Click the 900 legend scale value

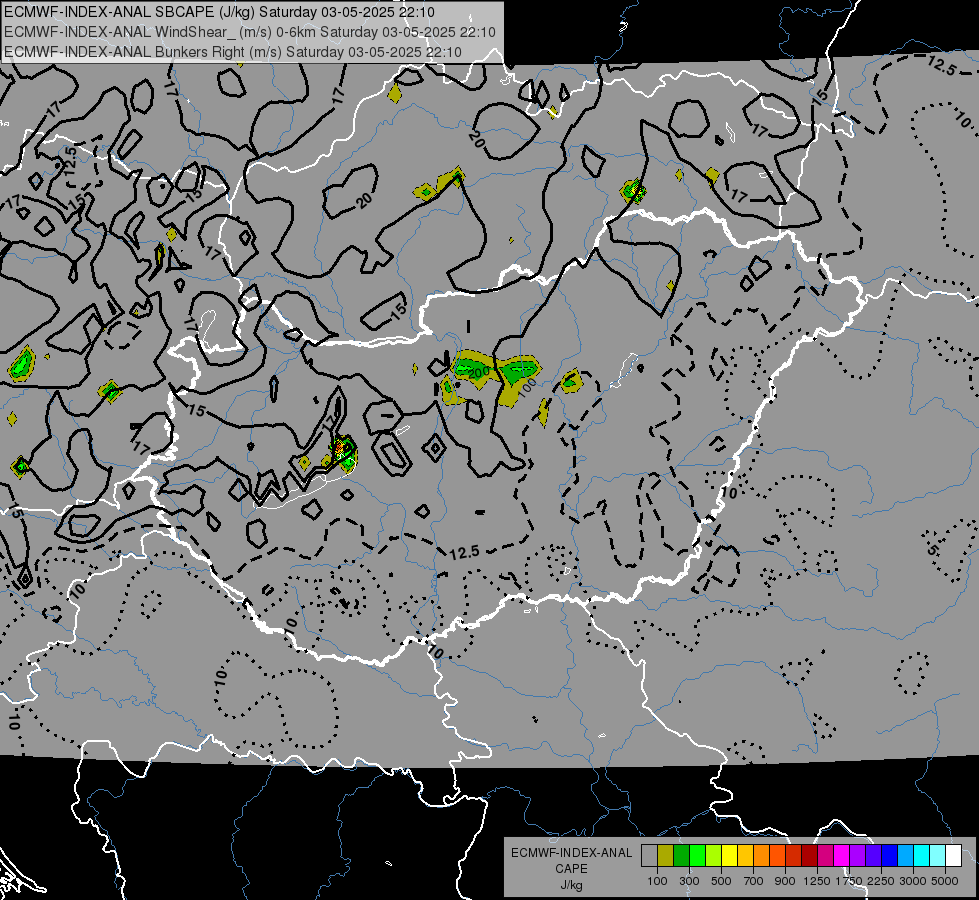(785, 881)
